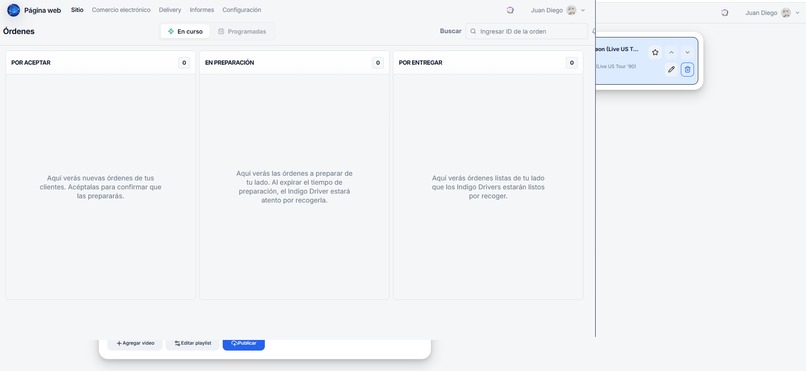Click the Editar playlist button
The height and width of the screenshot is (371, 806).
point(193,343)
